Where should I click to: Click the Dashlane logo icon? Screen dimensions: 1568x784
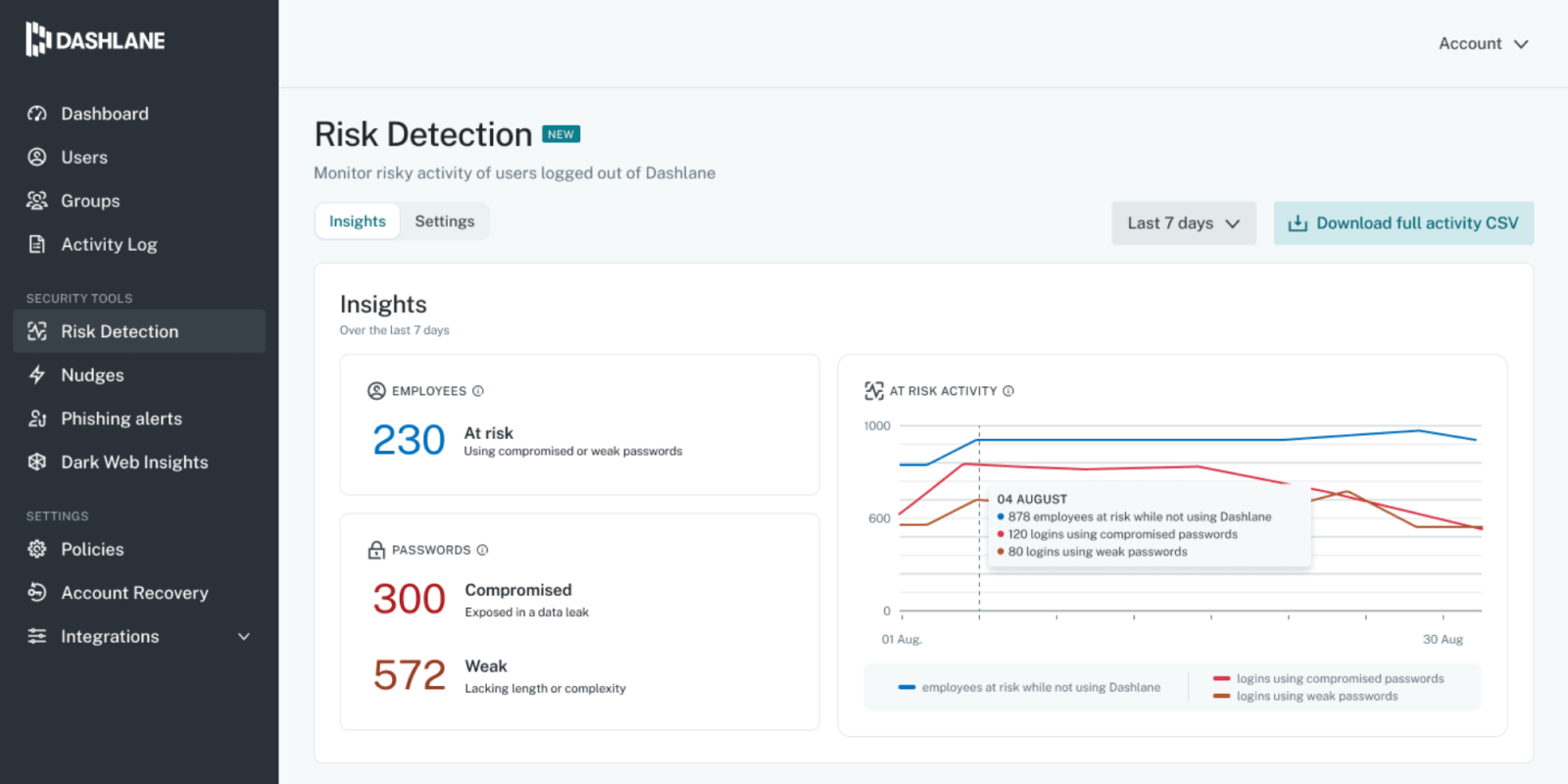(37, 39)
